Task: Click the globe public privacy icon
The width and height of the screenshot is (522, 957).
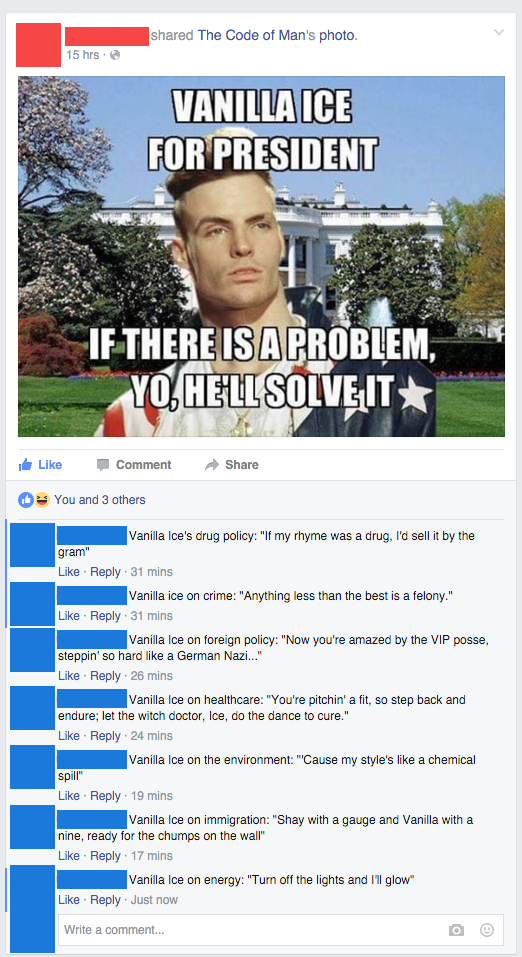Action: (114, 55)
